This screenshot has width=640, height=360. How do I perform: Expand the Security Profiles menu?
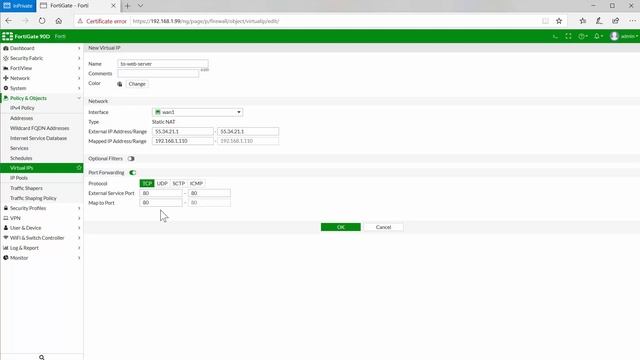(42, 208)
